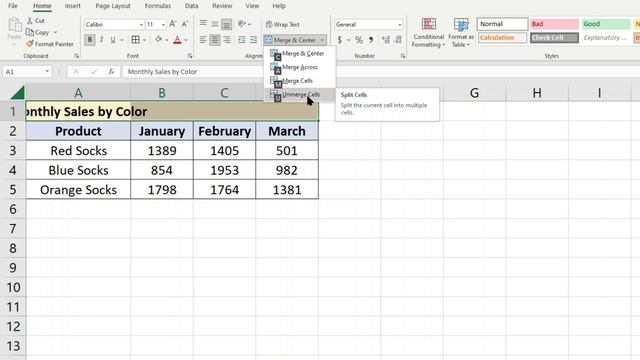Viewport: 640px width, 360px height.
Task: Choose Merge Across from the menu
Action: (x=300, y=67)
